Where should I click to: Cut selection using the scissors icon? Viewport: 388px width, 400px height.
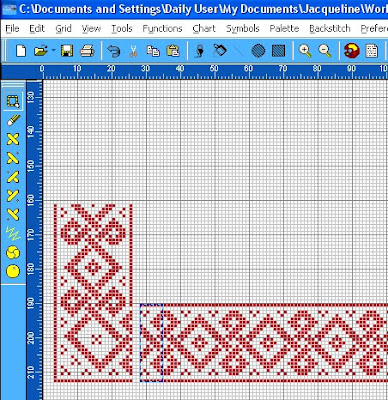point(133,51)
